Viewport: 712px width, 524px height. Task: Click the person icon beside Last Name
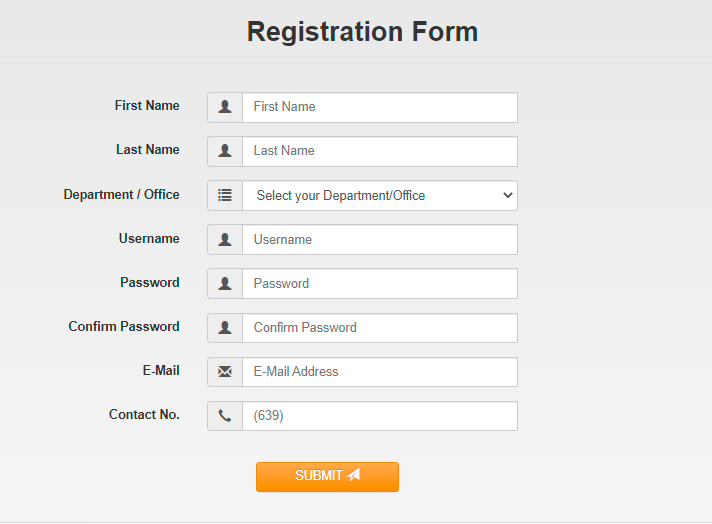pos(225,151)
